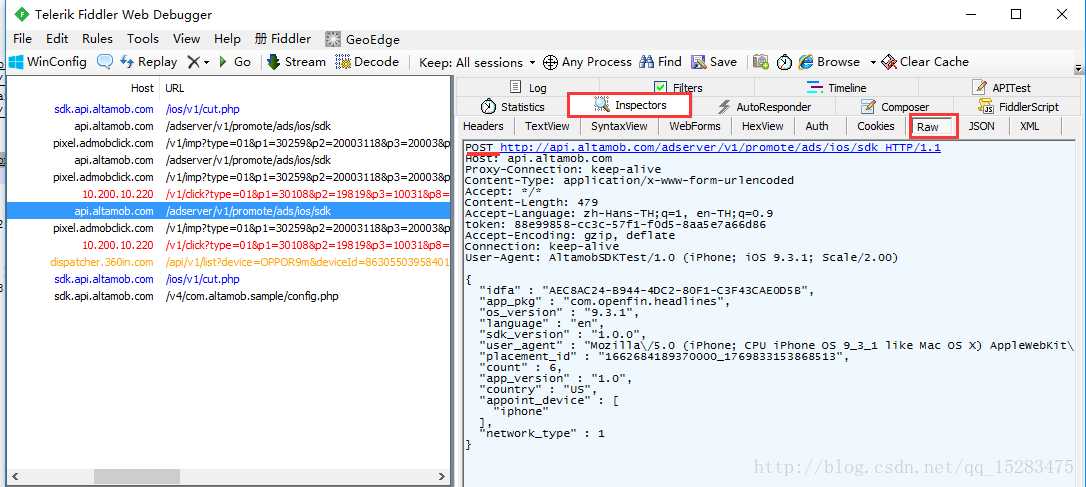Toggle Stream mode
Screen dimensions: 1086x487
[296, 62]
